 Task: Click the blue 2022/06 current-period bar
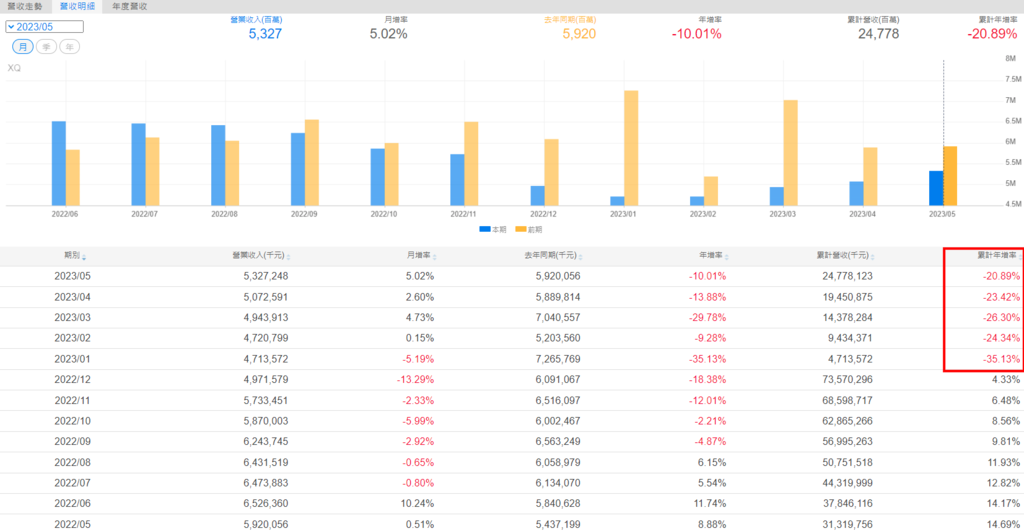click(59, 163)
